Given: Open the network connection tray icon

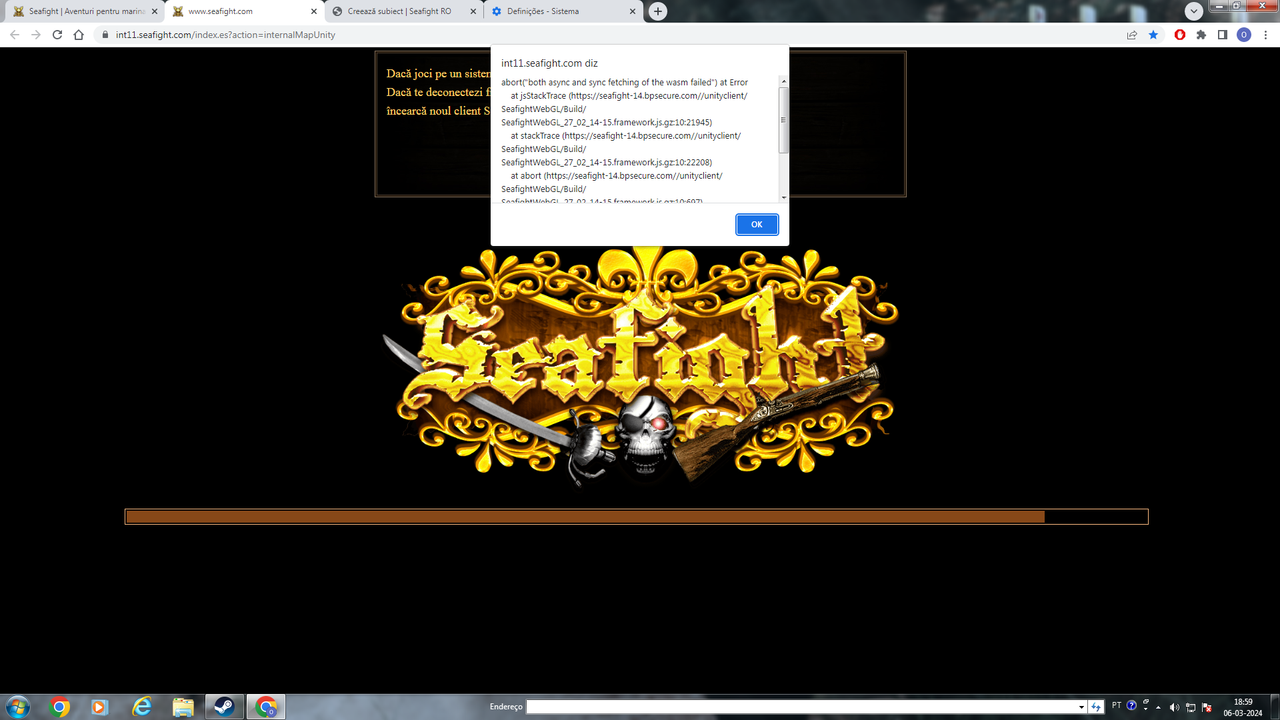Looking at the screenshot, I should (1190, 707).
